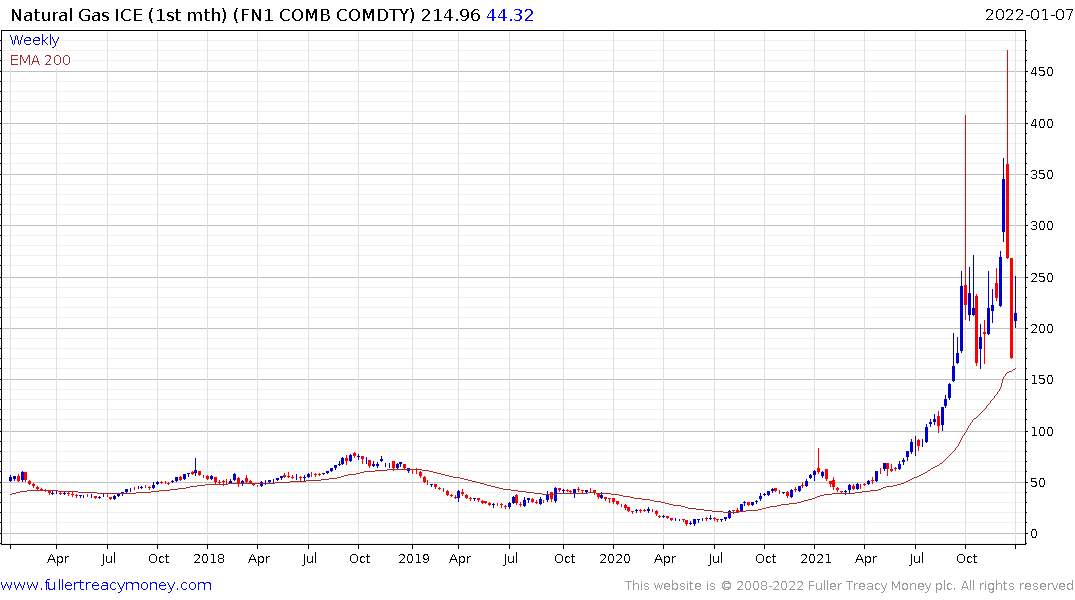
Task: Click the 400 price axis label
Action: click(1042, 123)
